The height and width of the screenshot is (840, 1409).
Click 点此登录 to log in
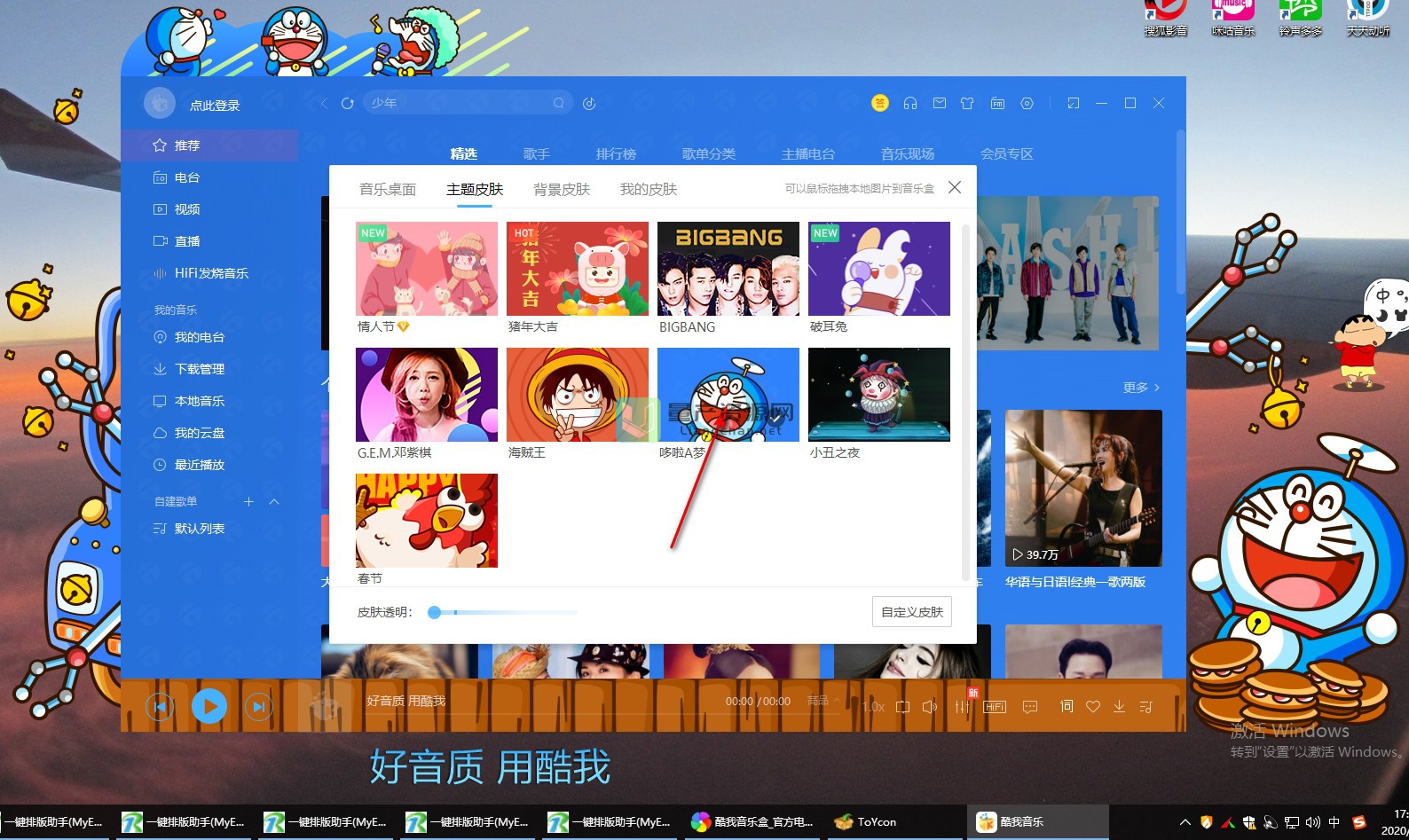215,106
